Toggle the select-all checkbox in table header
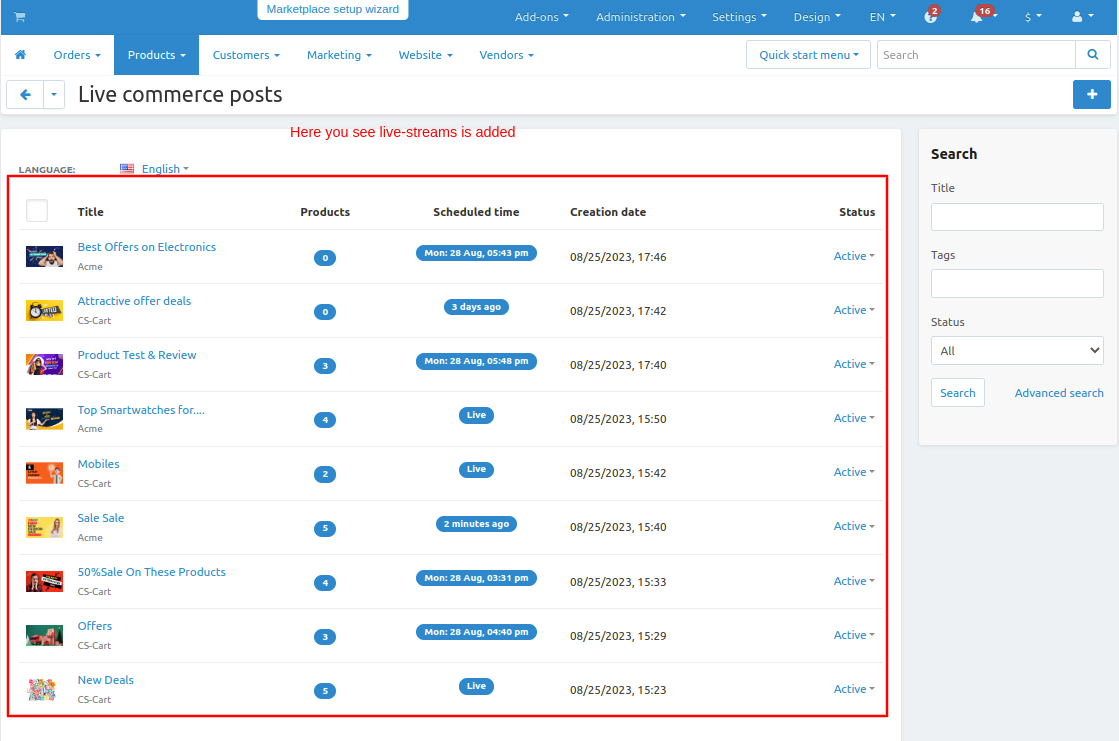This screenshot has height=741, width=1119. (x=37, y=211)
